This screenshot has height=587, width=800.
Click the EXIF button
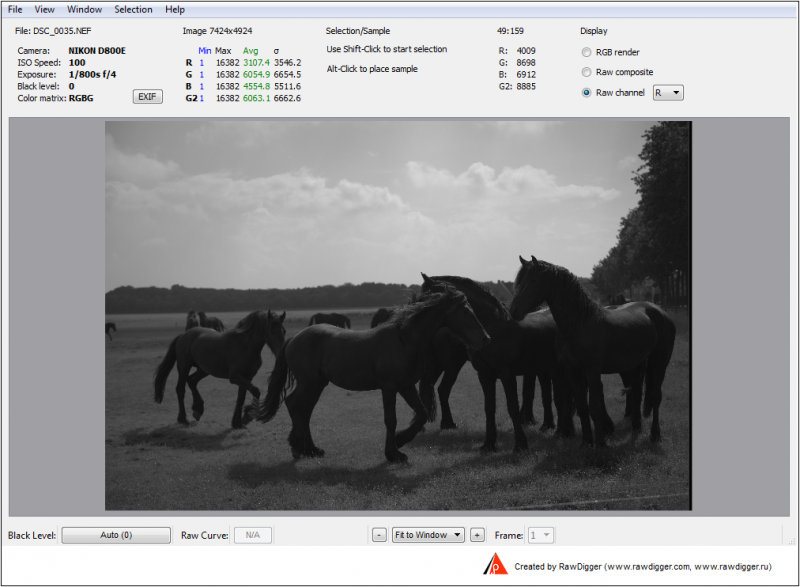[x=147, y=96]
